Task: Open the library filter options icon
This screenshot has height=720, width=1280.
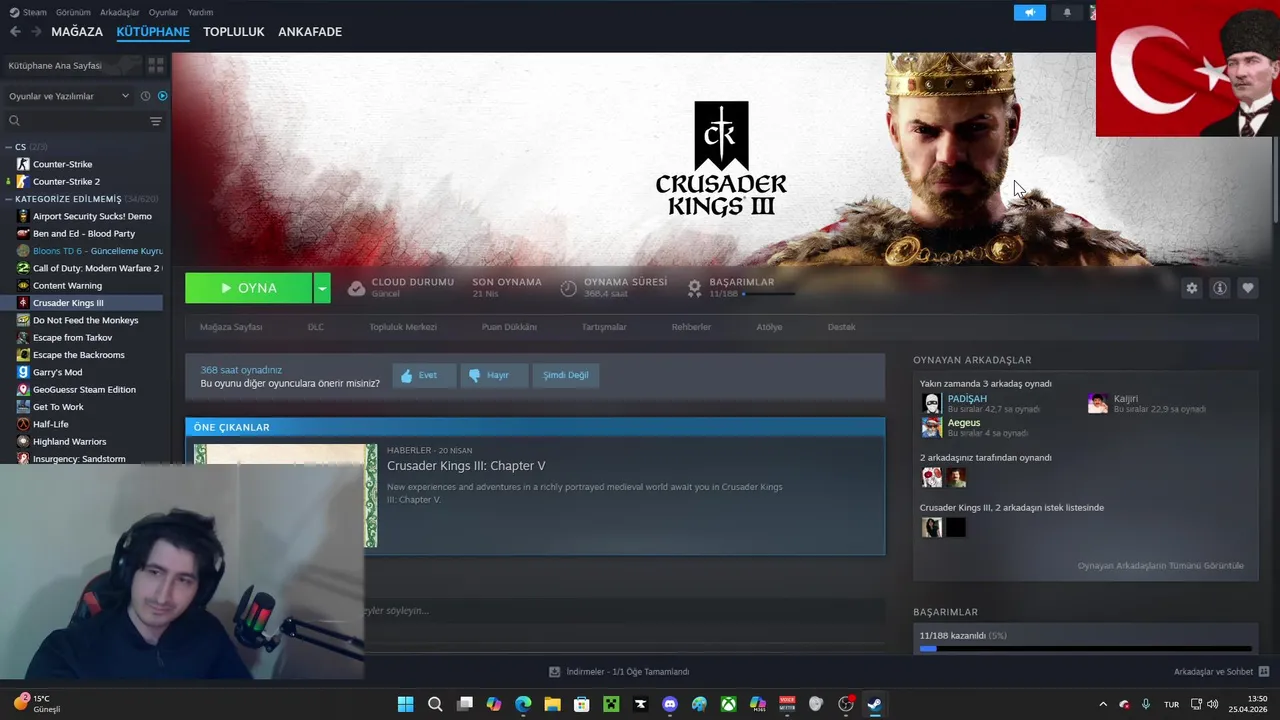Action: [x=156, y=121]
